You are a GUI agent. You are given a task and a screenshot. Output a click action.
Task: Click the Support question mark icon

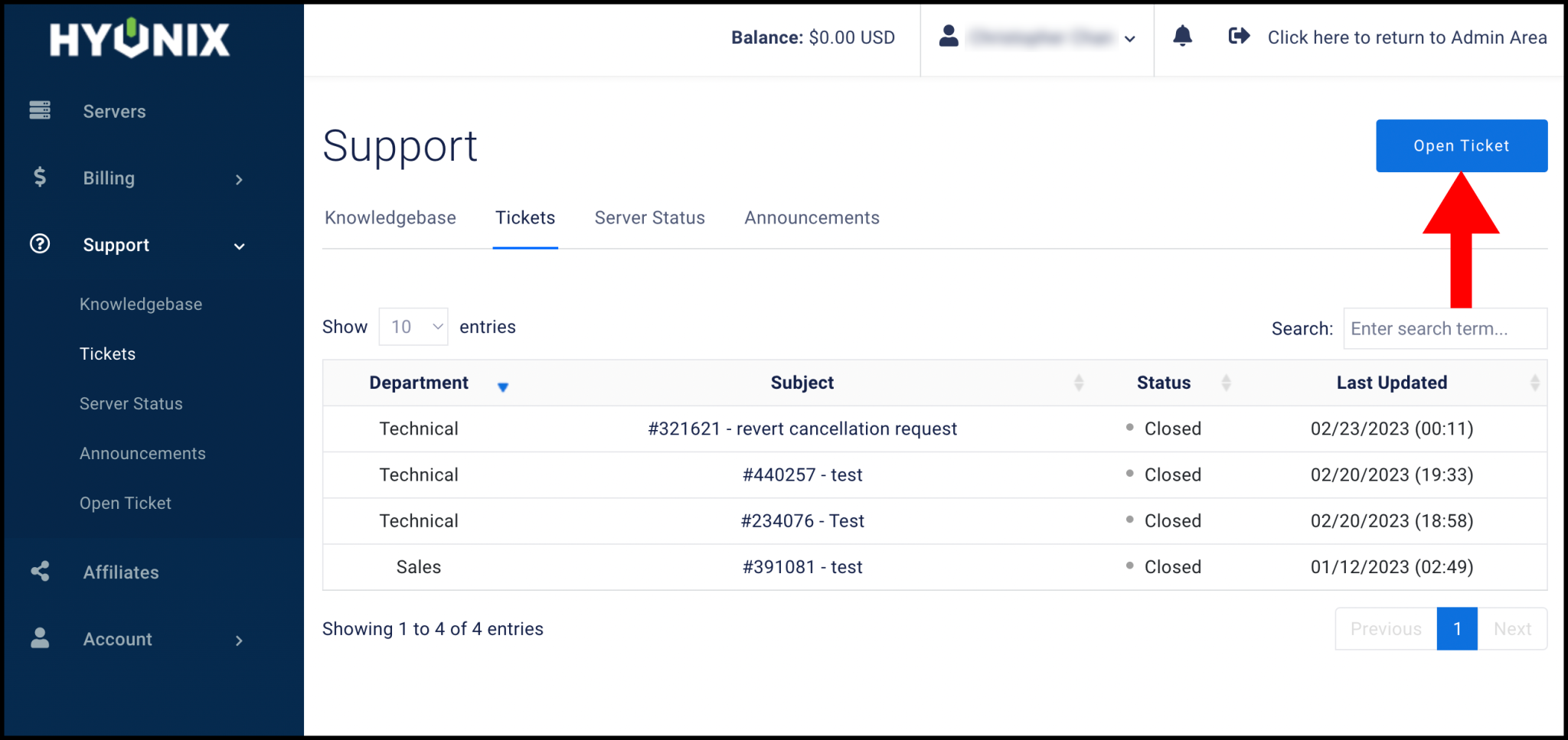[39, 244]
